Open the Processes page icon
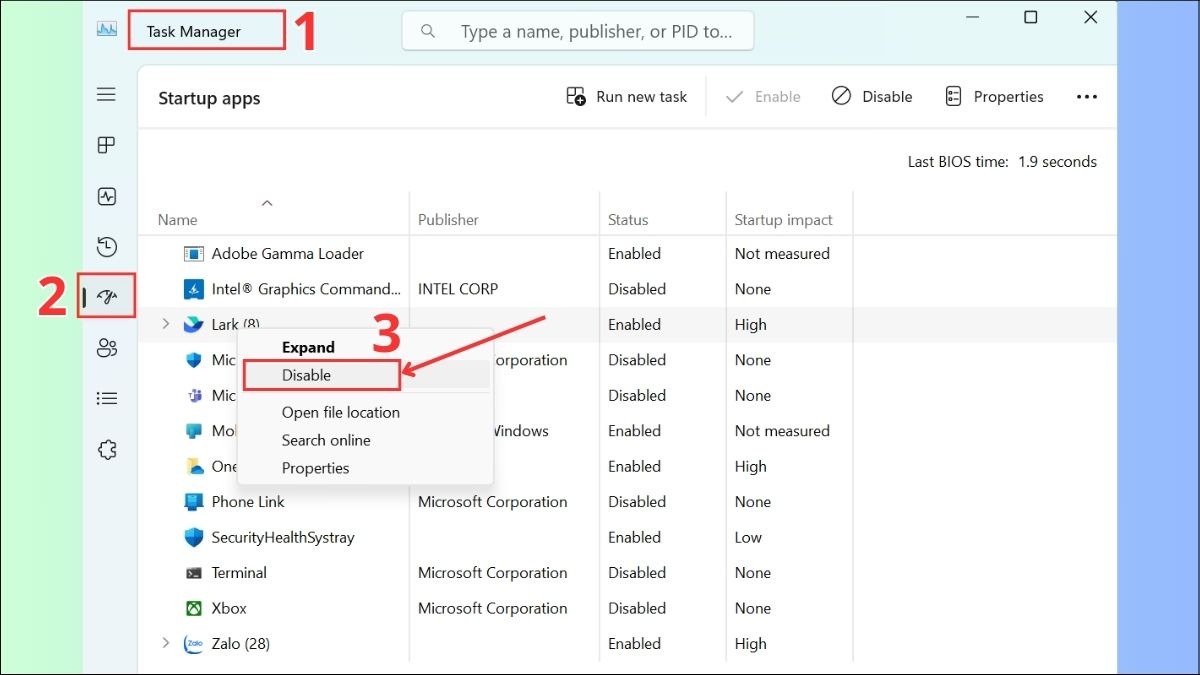1200x675 pixels. tap(106, 146)
